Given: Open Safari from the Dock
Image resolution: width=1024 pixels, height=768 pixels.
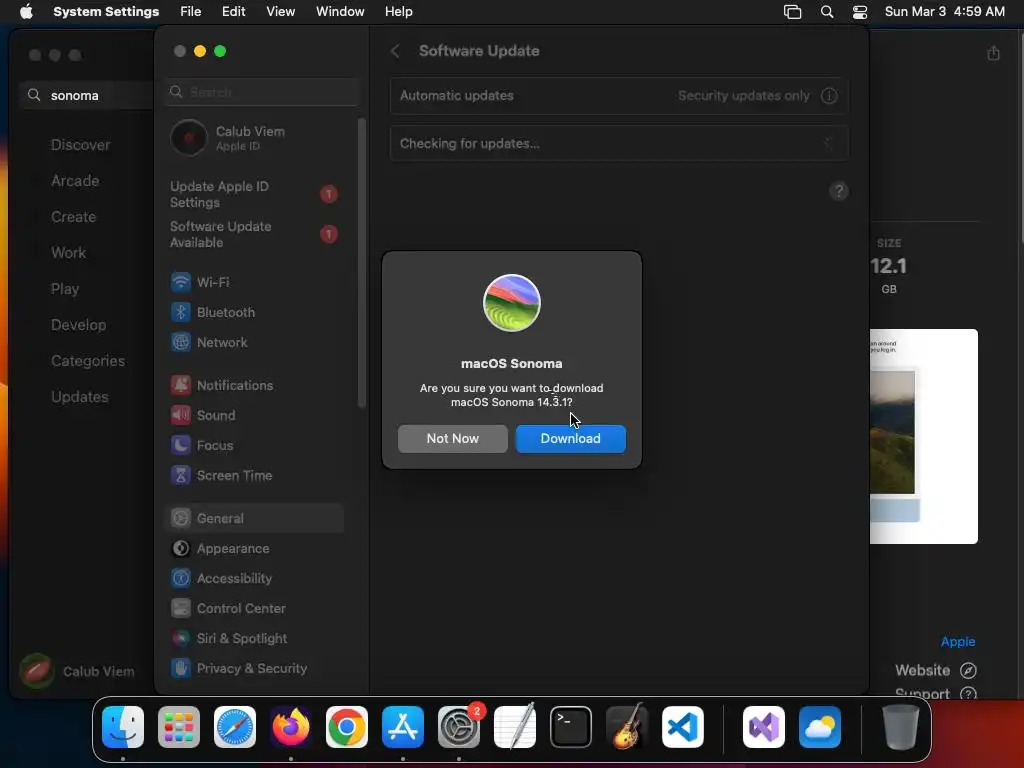Looking at the screenshot, I should coord(235,727).
